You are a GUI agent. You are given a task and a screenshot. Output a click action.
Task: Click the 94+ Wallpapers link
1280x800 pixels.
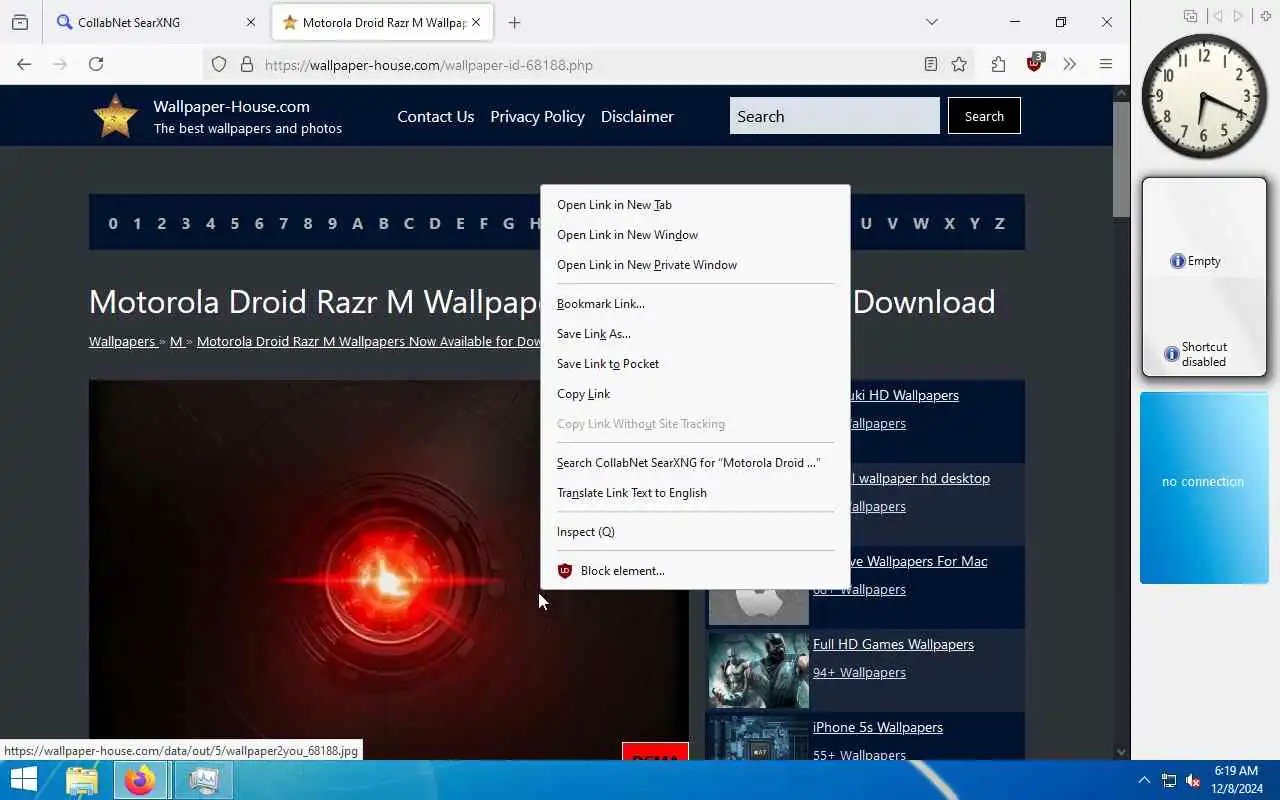coord(859,672)
